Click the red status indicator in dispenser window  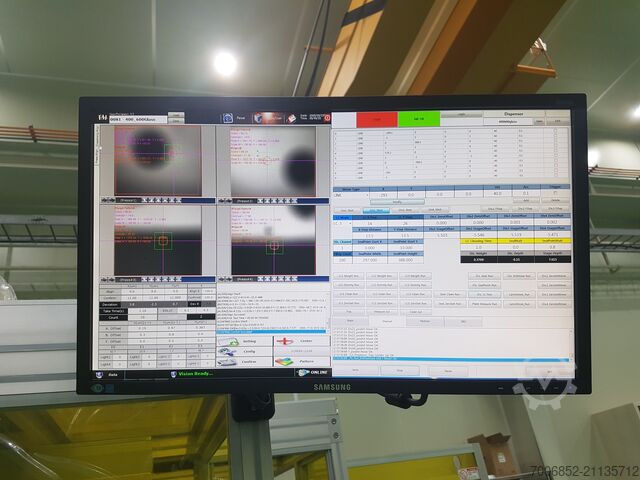click(377, 119)
